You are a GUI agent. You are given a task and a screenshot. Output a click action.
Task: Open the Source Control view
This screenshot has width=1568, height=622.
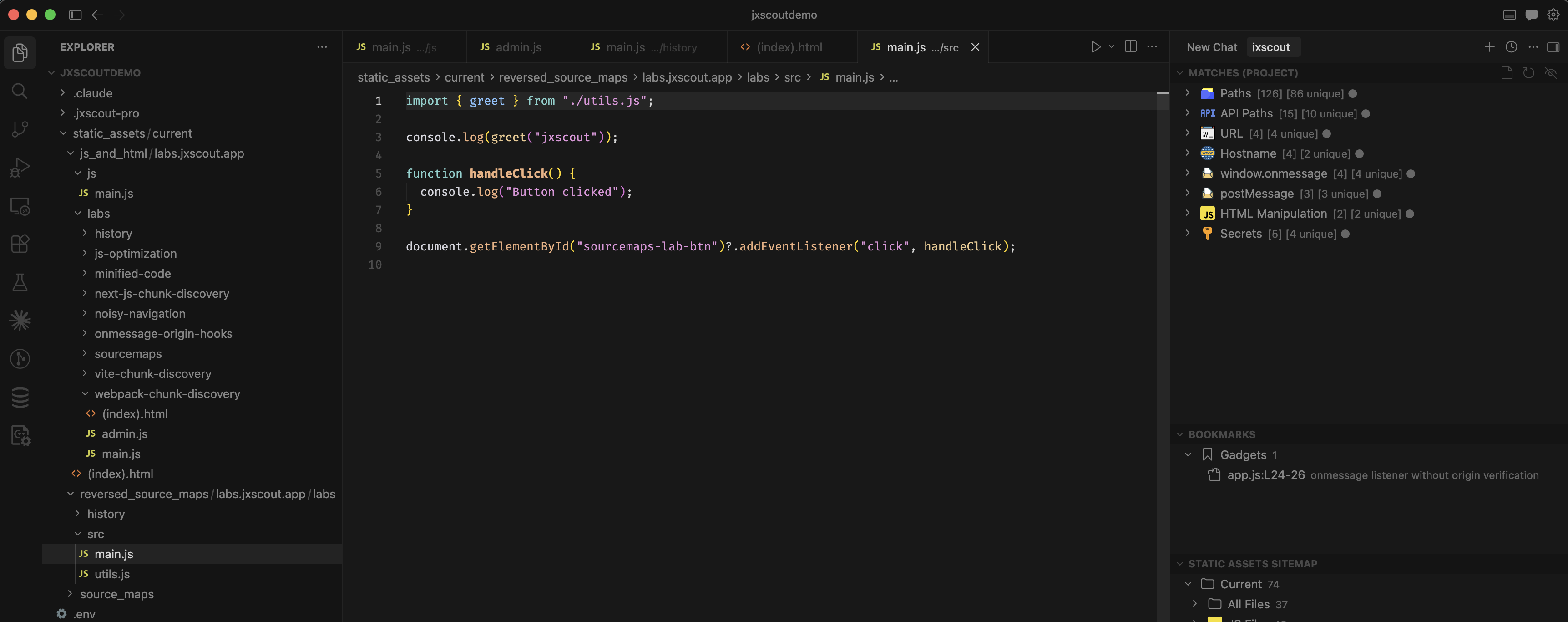coord(20,129)
